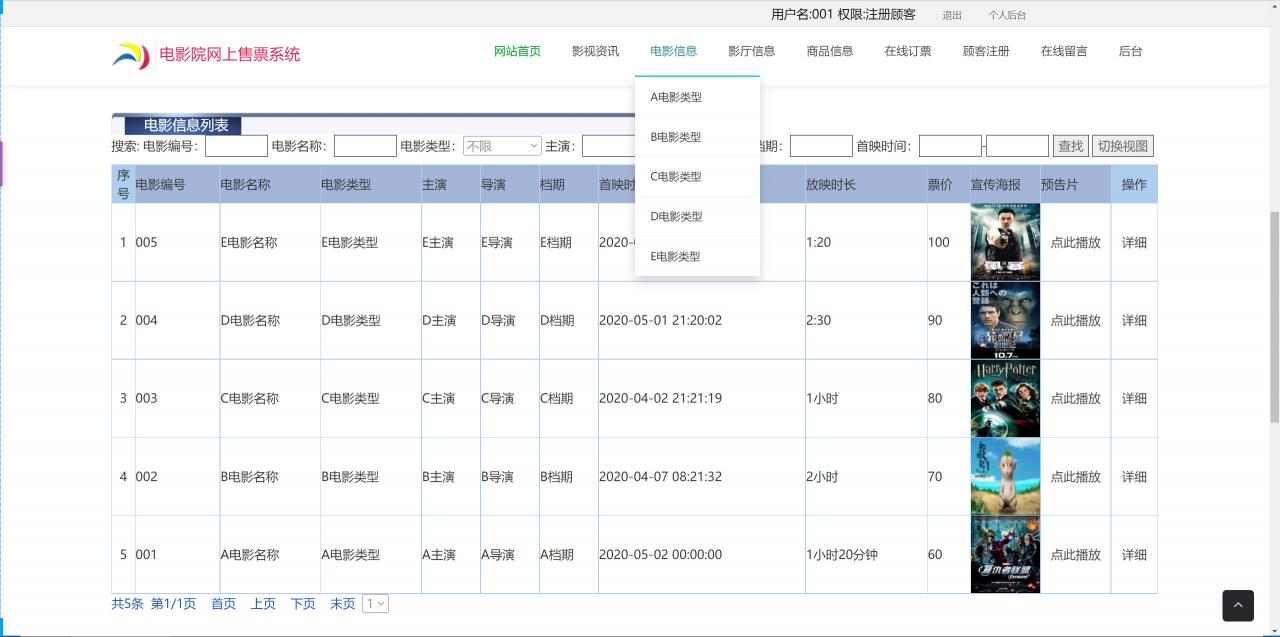The width and height of the screenshot is (1280, 637).
Task: Open the 网站首页 navigation item
Action: [517, 51]
